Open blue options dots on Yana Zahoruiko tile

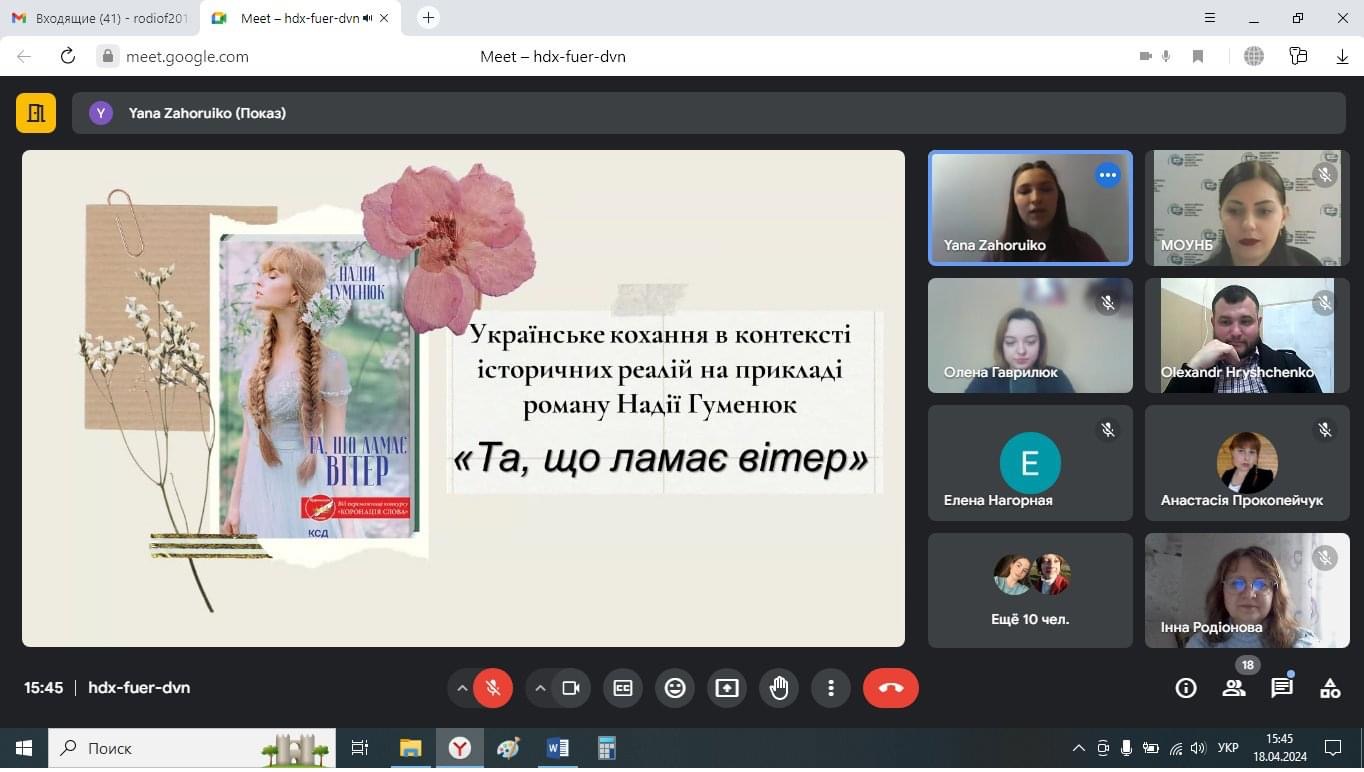[x=1107, y=175]
